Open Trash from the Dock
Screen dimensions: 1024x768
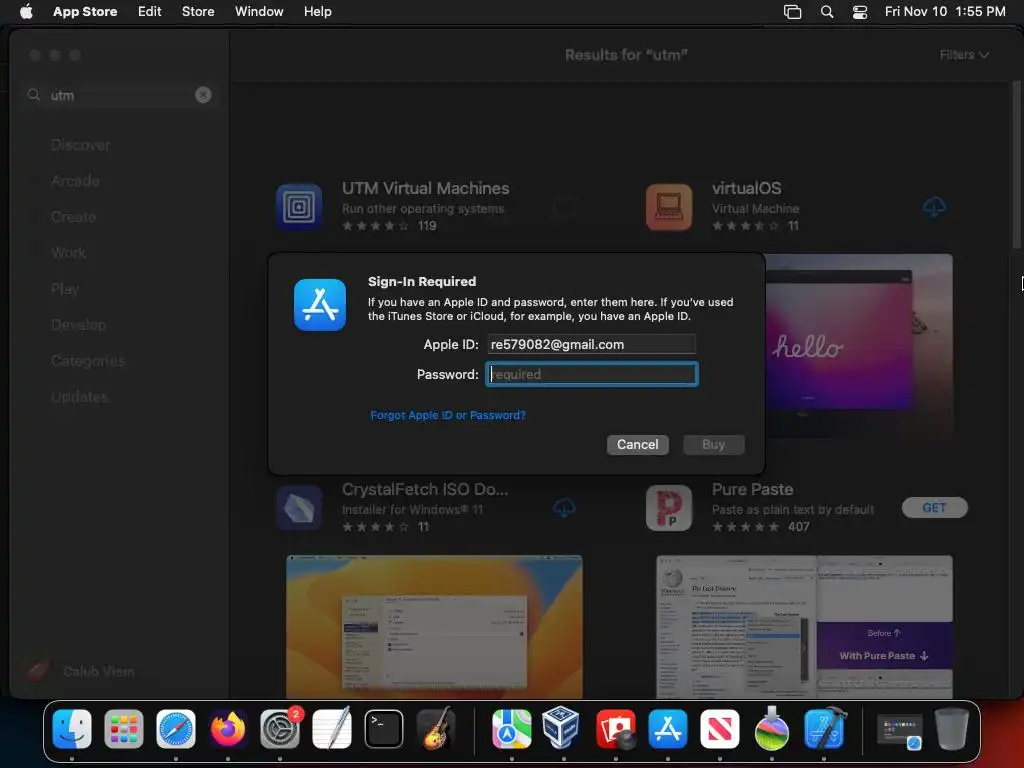[952, 729]
